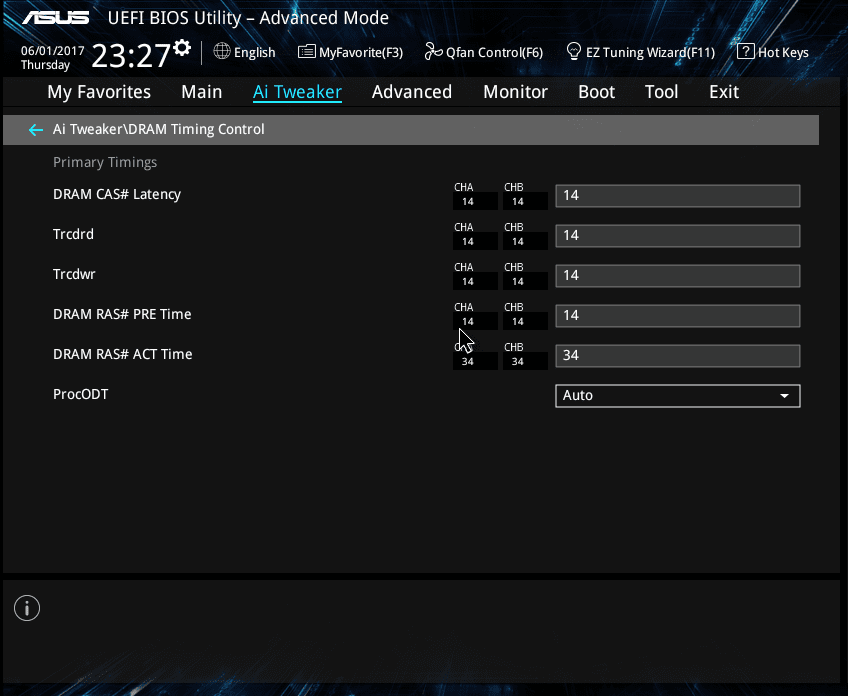Click the 23:27 clock time

[x=131, y=56]
